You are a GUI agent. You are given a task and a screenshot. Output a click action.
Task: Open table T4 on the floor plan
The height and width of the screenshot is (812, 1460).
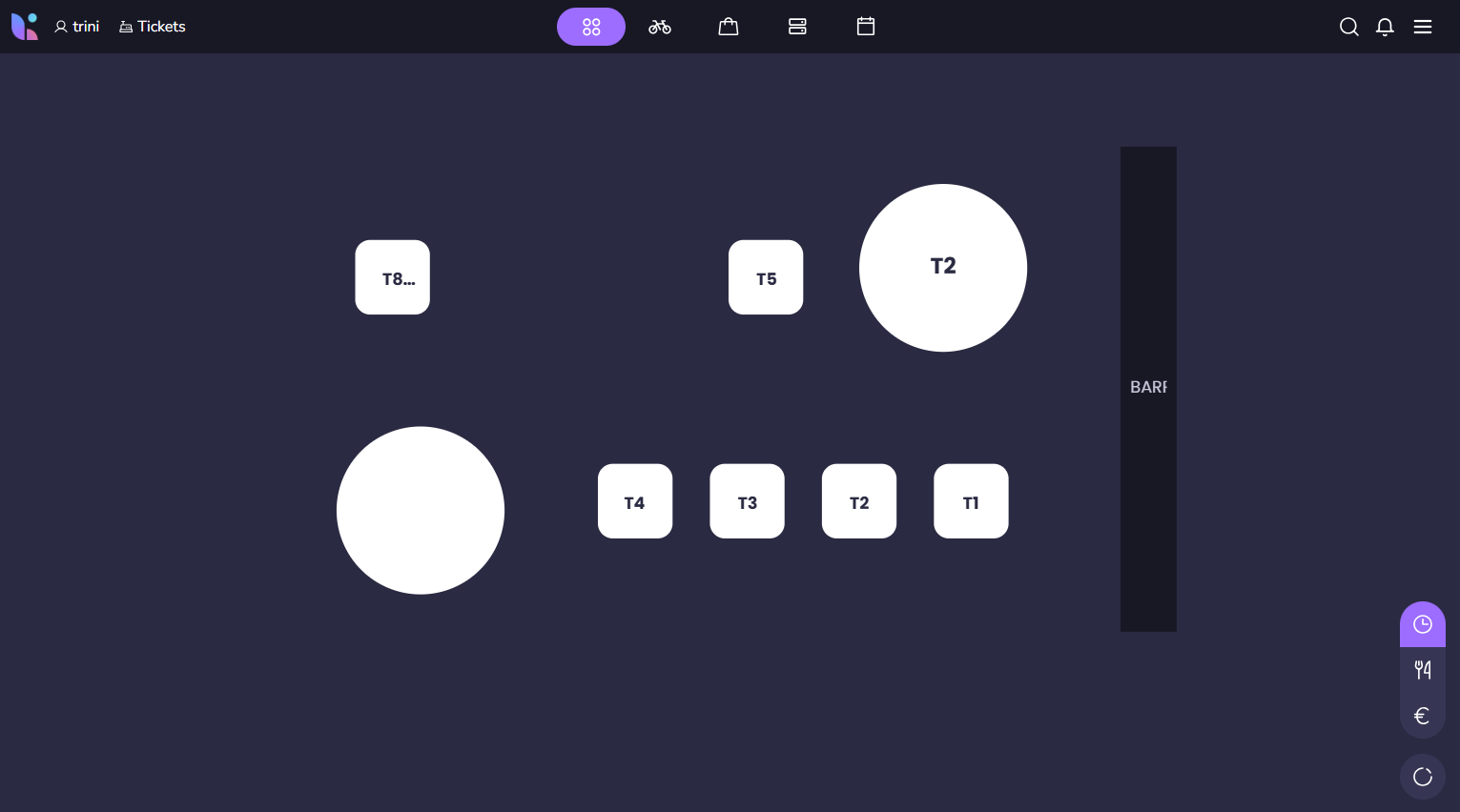click(635, 501)
